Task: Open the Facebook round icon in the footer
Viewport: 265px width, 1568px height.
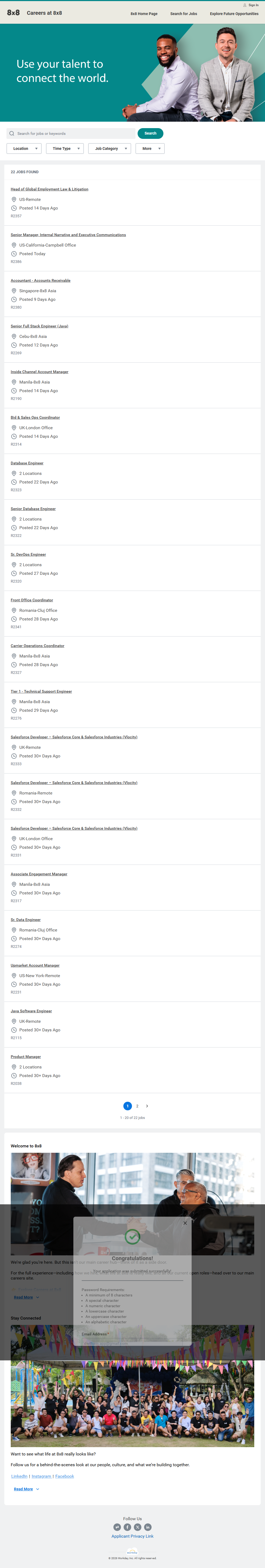Action: tap(127, 1527)
